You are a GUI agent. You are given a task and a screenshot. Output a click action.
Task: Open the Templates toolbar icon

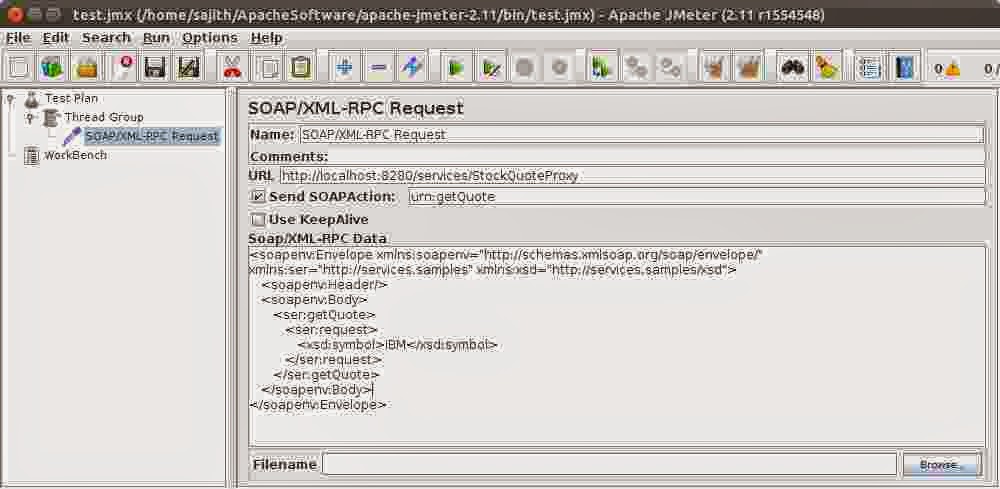(x=52, y=66)
